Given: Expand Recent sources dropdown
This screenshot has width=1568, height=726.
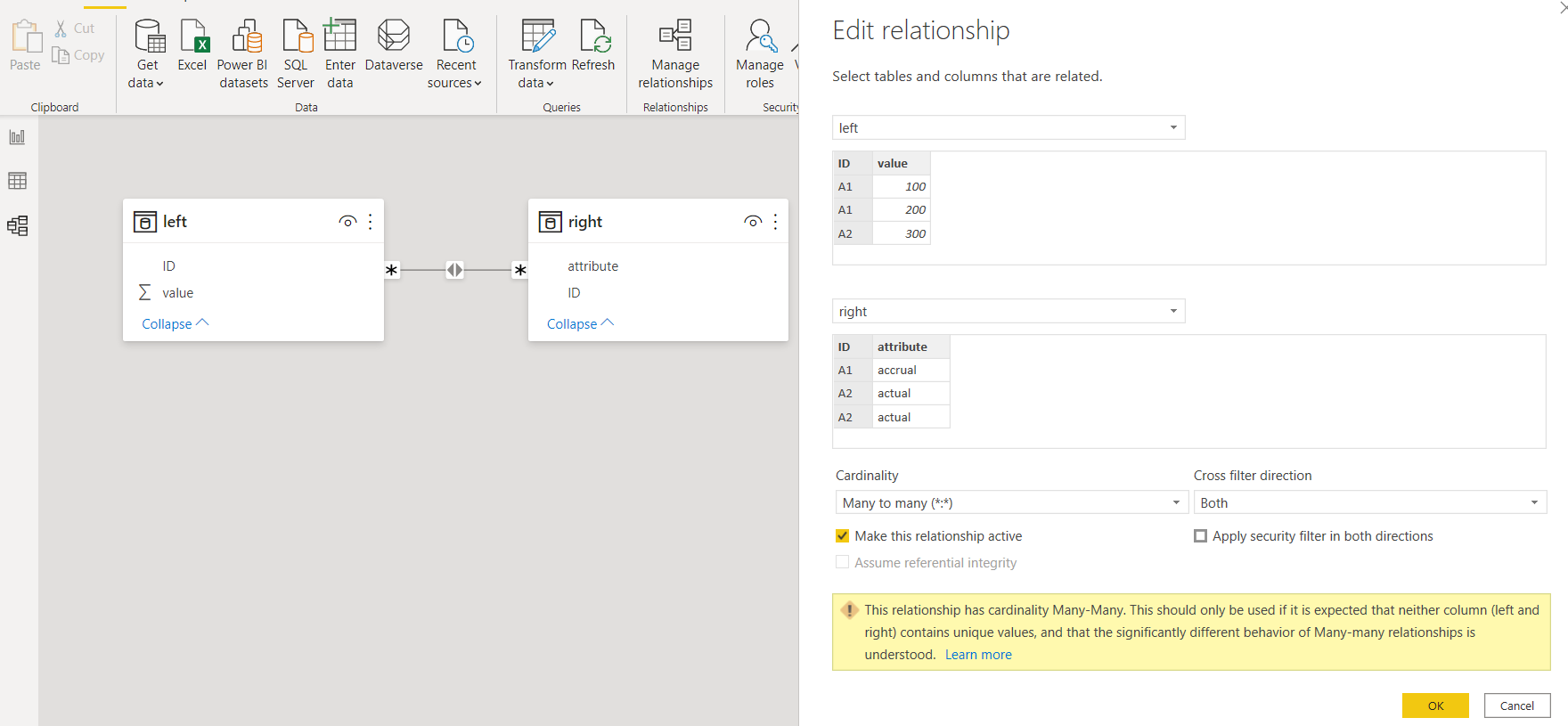Looking at the screenshot, I should pos(454,74).
